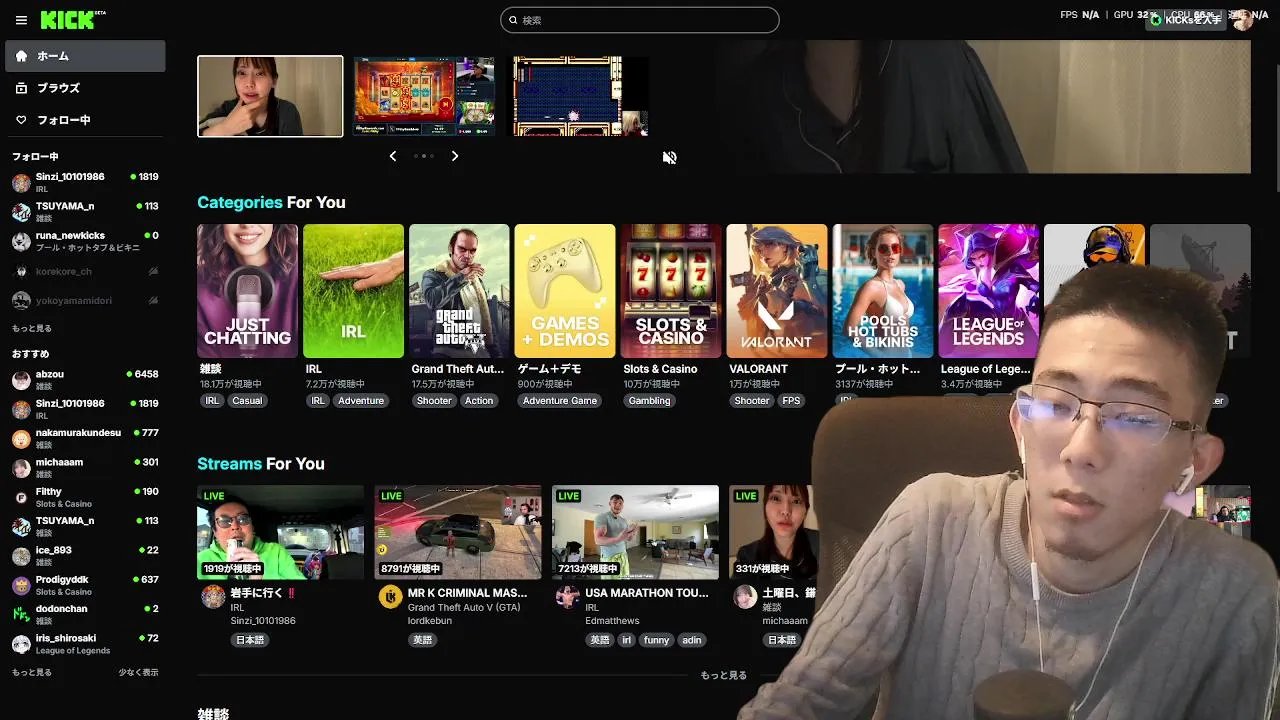Expand もっと見る under Following list

coord(32,328)
